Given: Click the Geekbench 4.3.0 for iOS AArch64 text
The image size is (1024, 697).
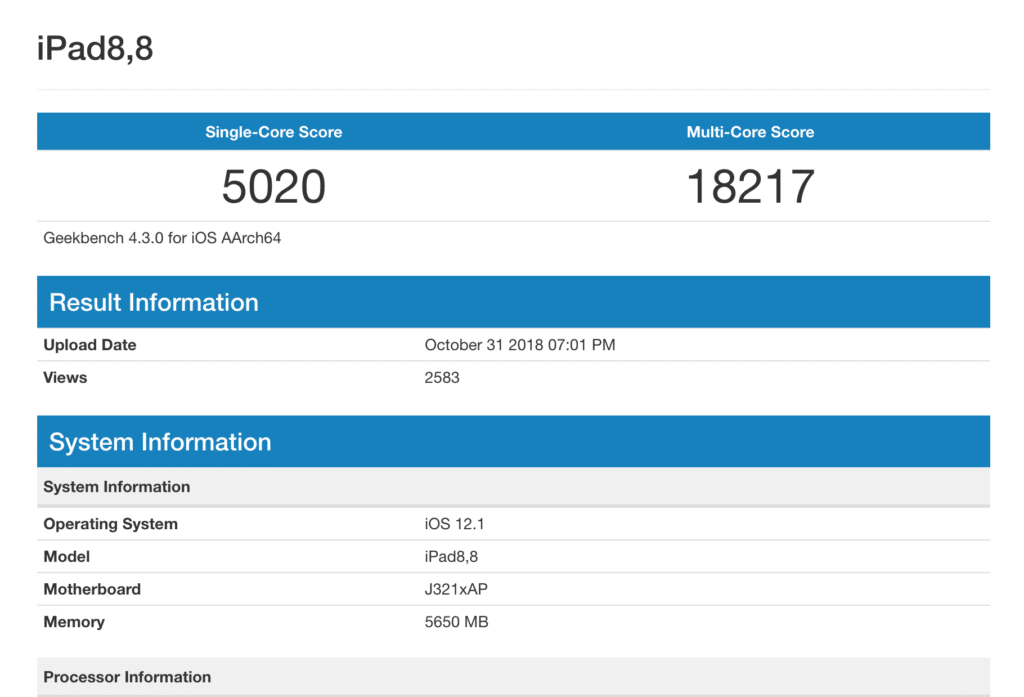Looking at the screenshot, I should tap(162, 238).
